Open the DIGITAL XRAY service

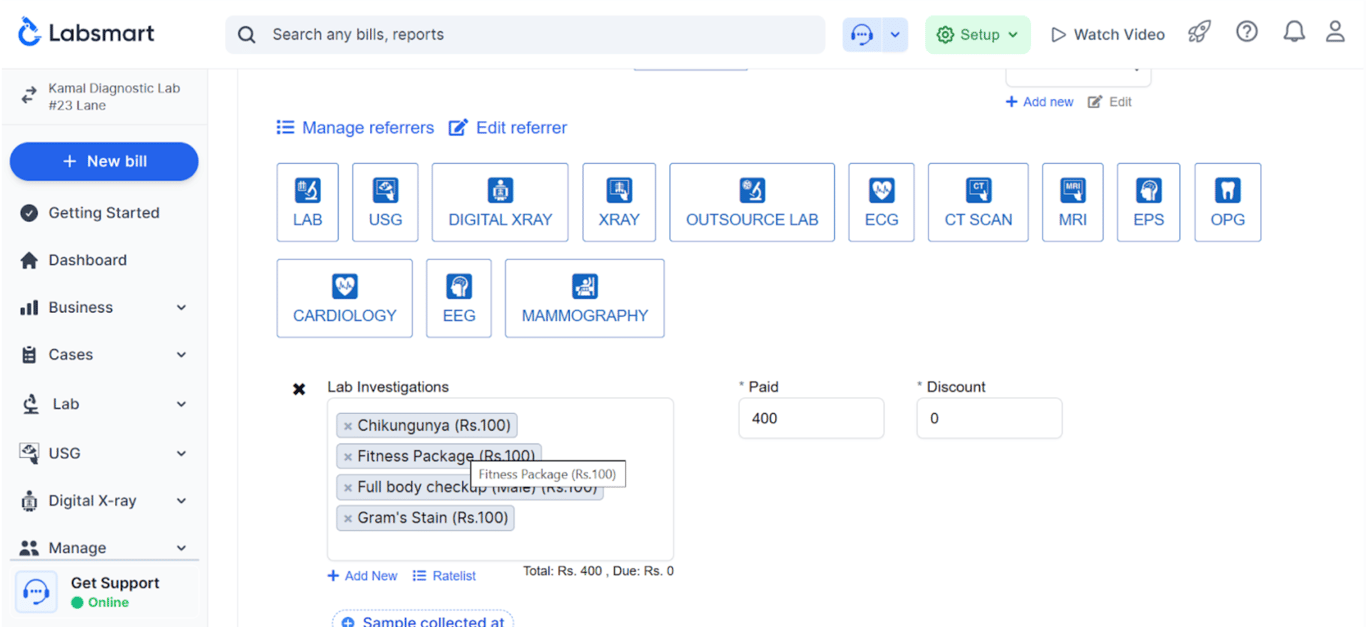[500, 202]
